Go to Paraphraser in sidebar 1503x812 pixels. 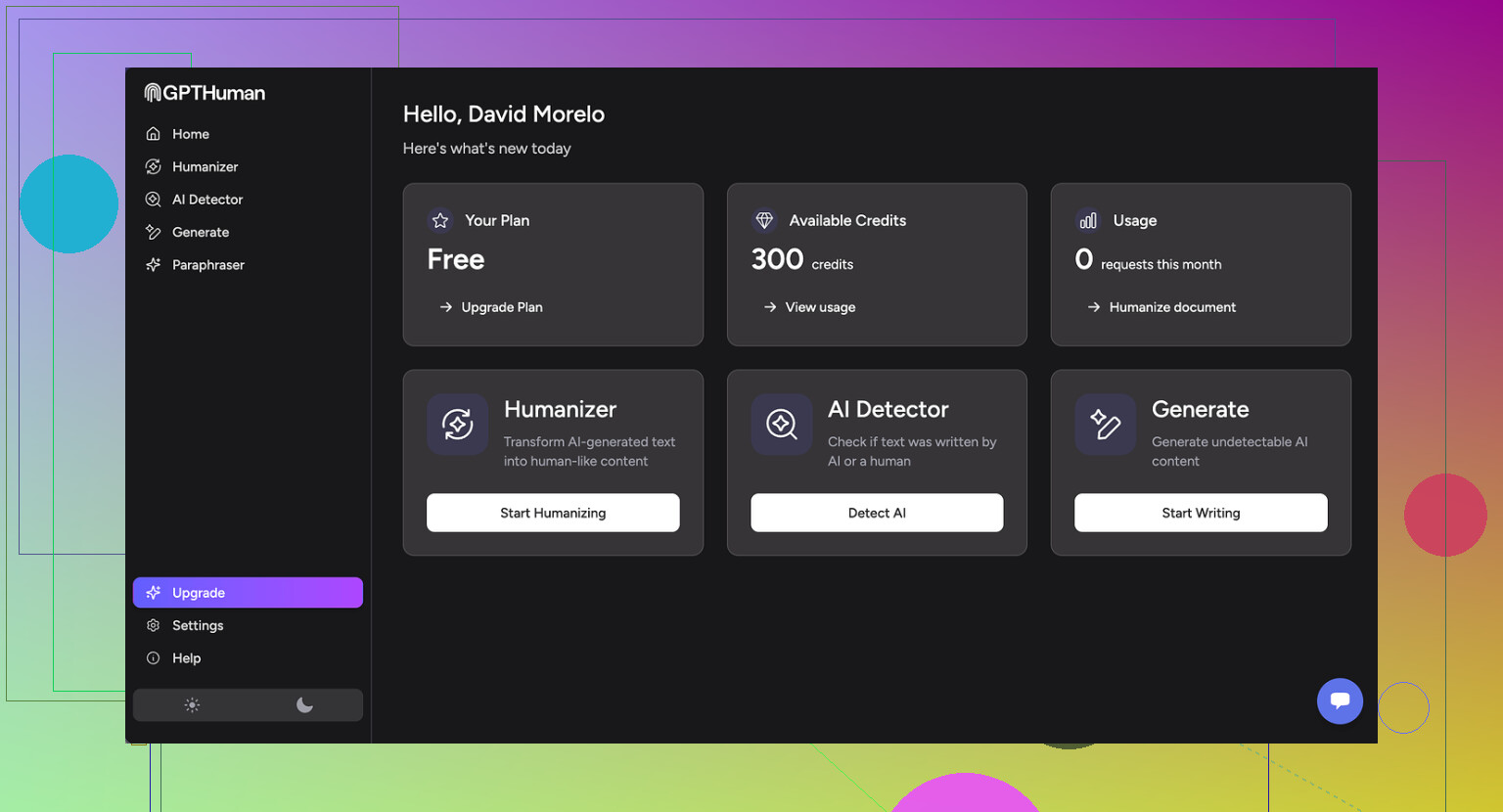pos(207,265)
